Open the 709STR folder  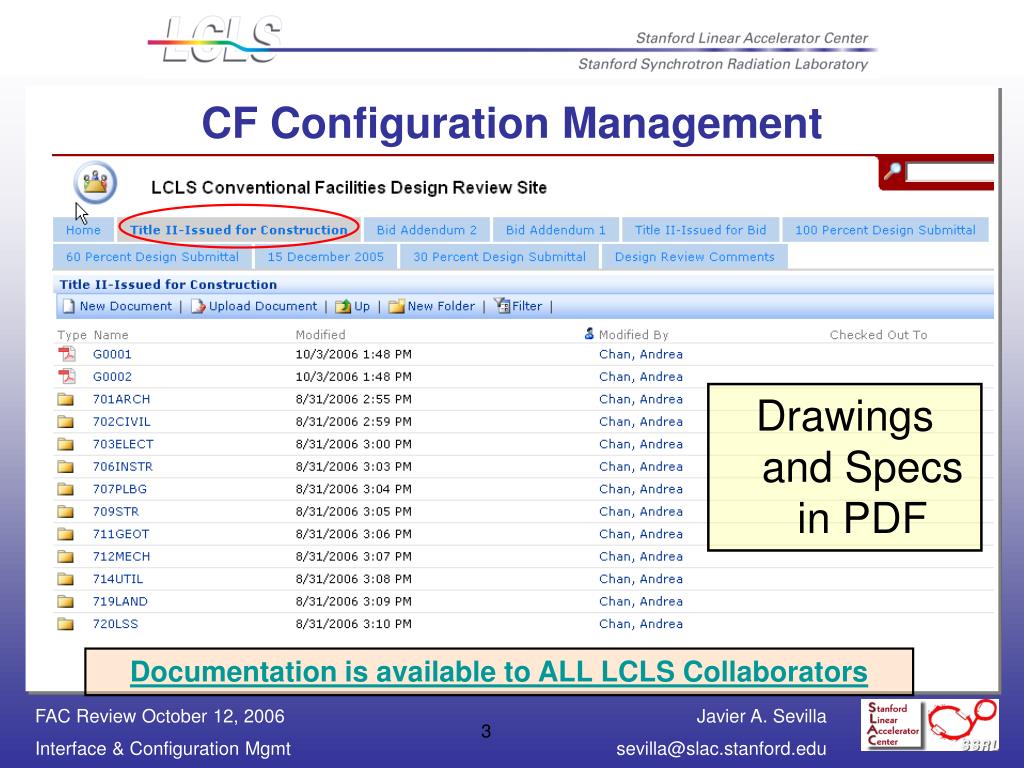(x=116, y=511)
